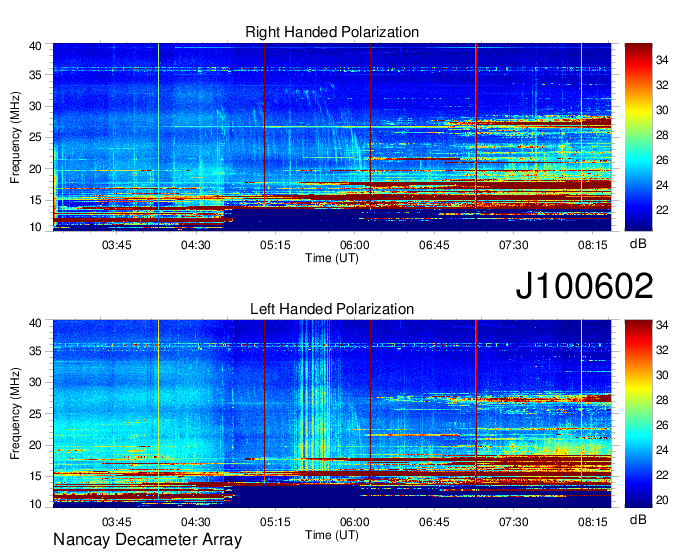Image resolution: width=680 pixels, height=552 pixels.
Task: Click 15 MHz tick on left-handed frequency axis
Action: [35, 477]
